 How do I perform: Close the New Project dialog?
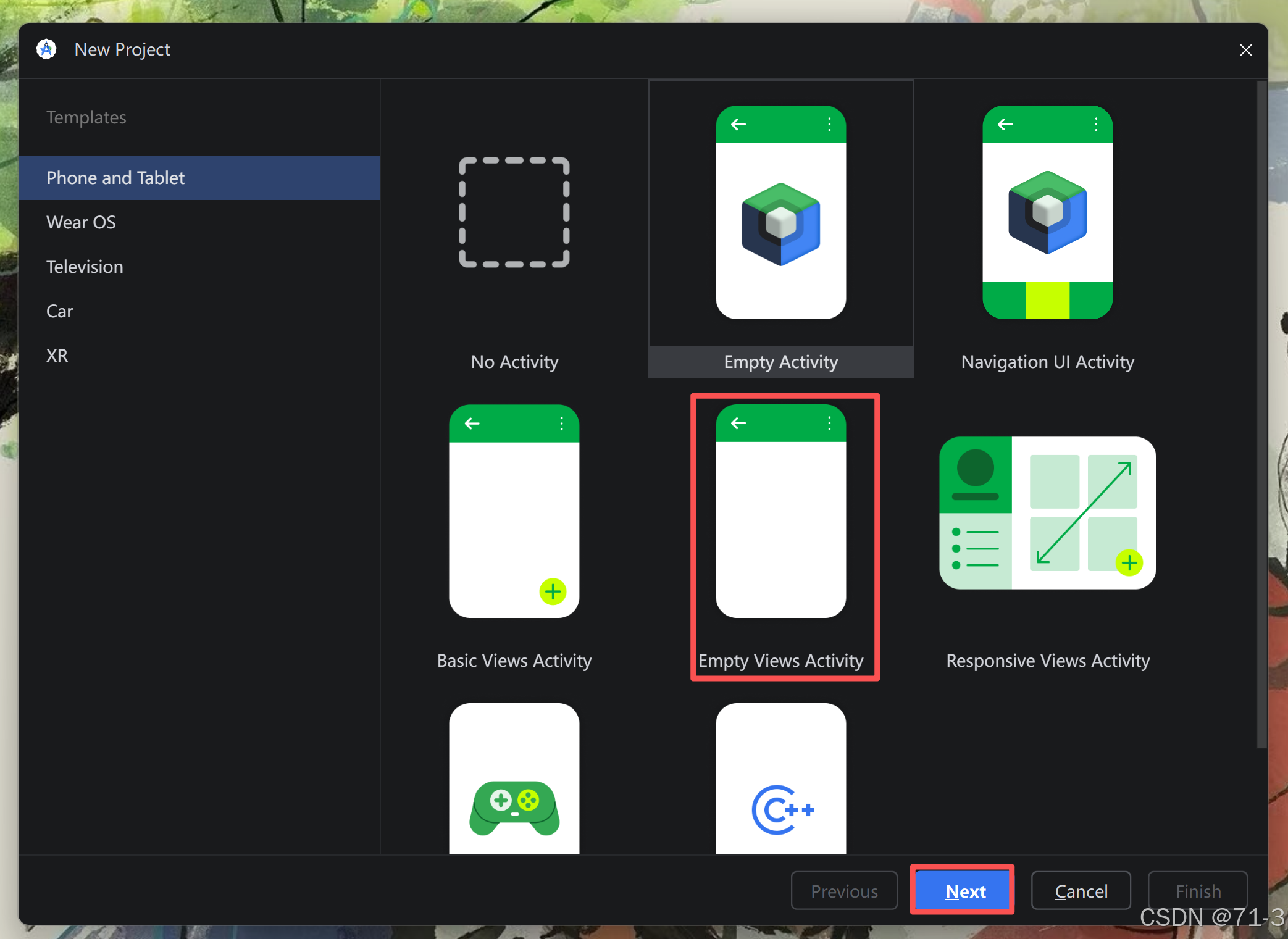pyautogui.click(x=1245, y=50)
